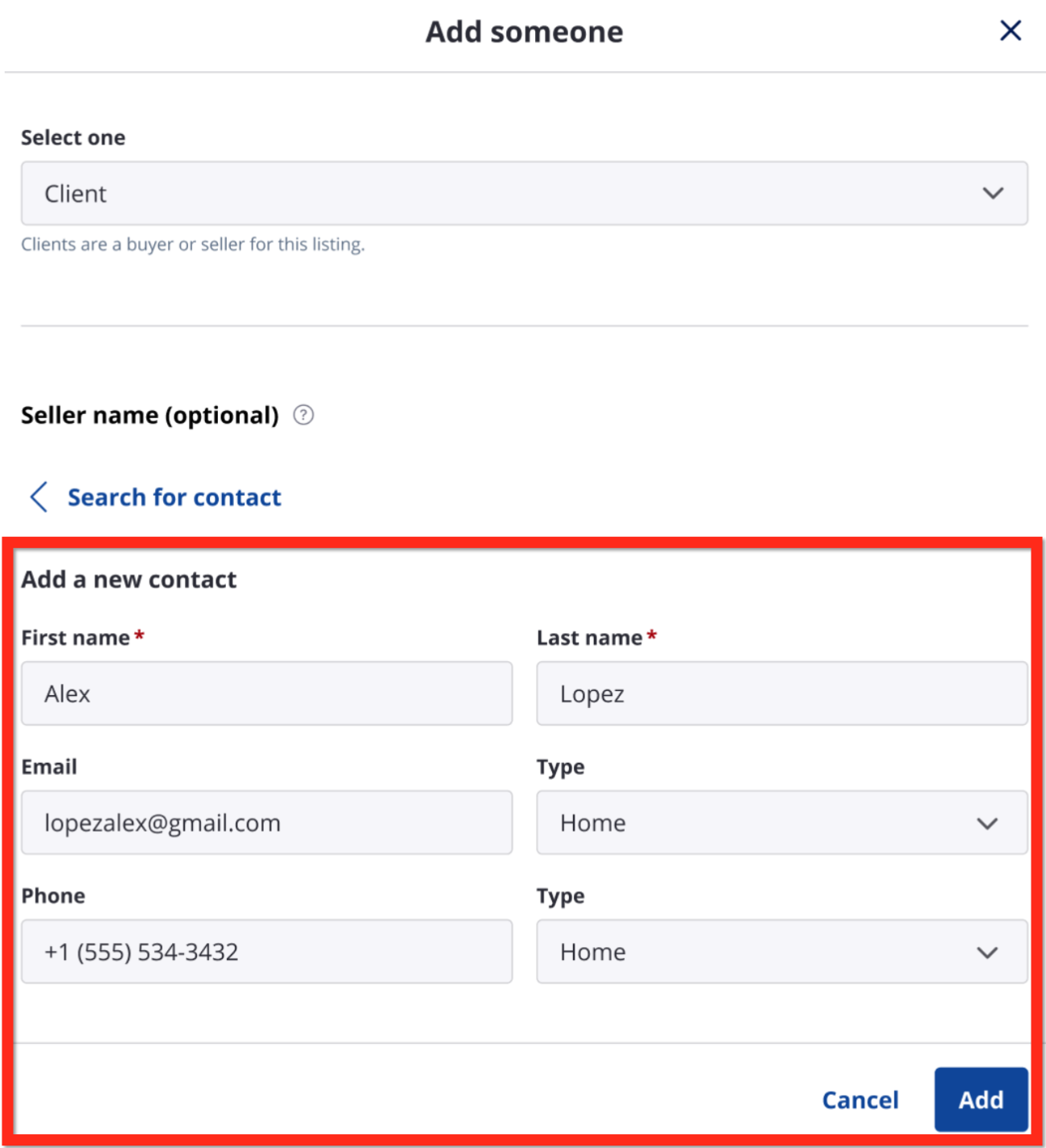Focus the First name field containing Alex

(x=266, y=693)
